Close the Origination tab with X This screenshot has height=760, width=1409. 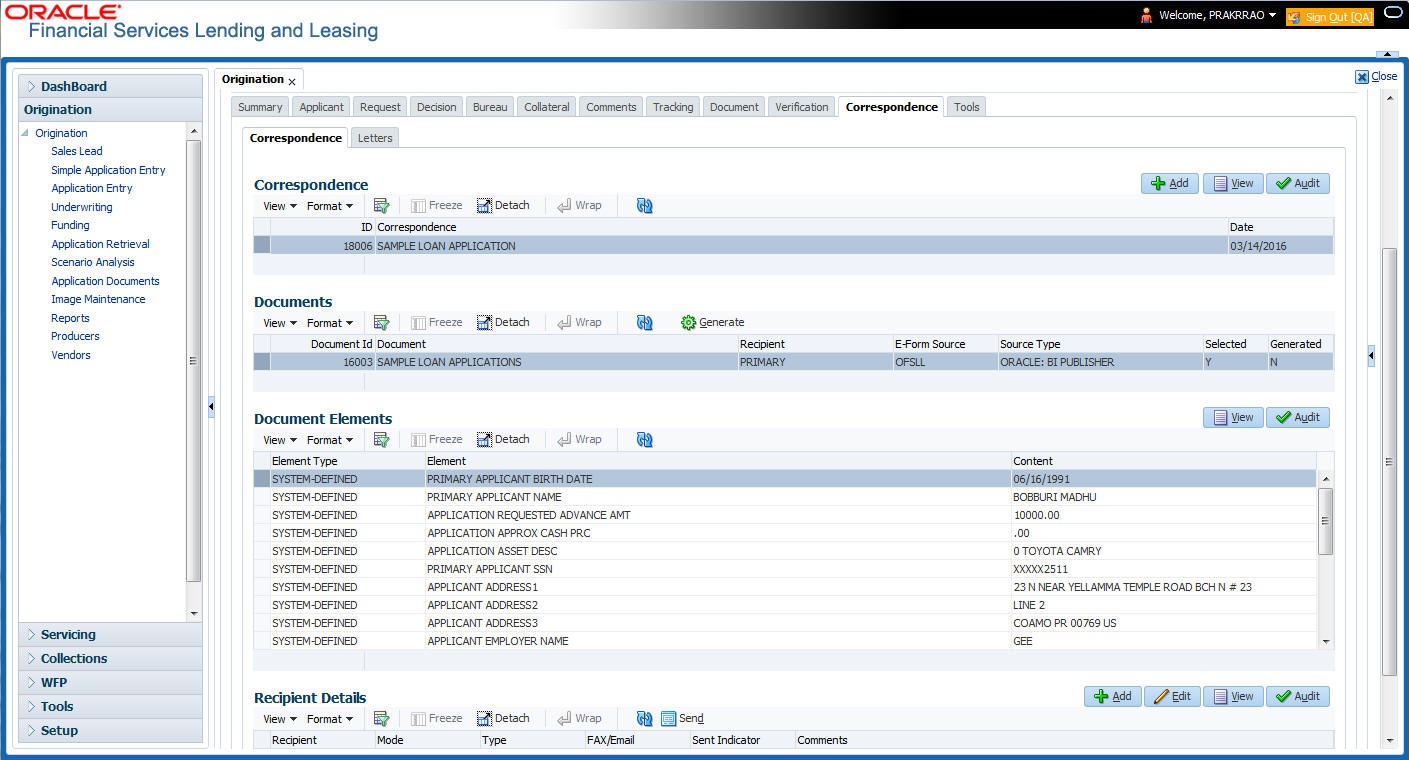coord(292,81)
